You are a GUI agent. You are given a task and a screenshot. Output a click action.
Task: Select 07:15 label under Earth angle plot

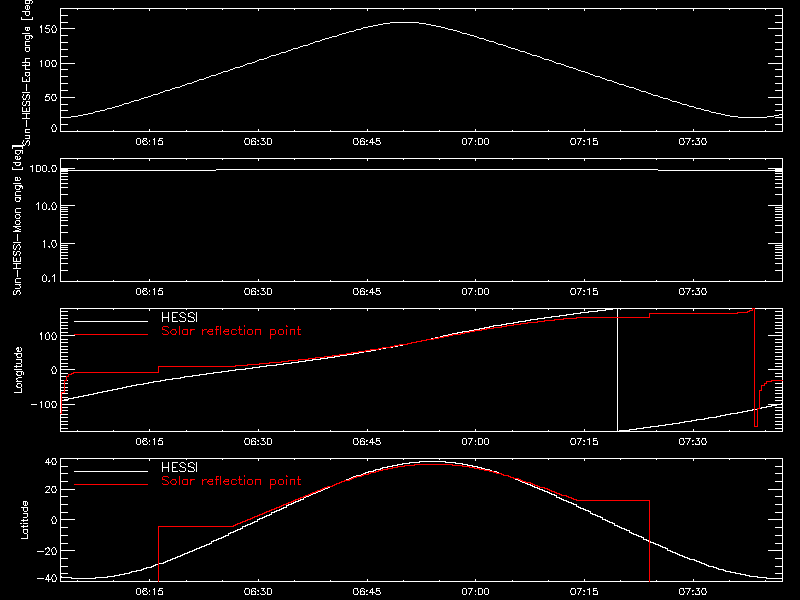click(x=584, y=142)
